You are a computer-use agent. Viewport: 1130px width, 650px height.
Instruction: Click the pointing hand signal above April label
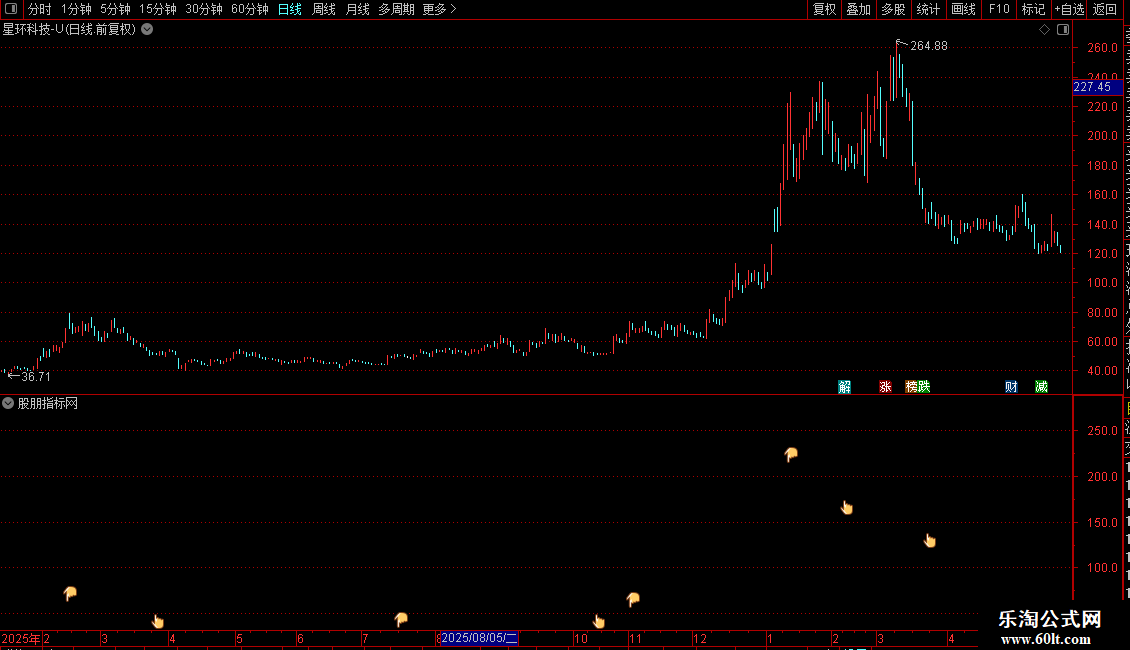[158, 621]
